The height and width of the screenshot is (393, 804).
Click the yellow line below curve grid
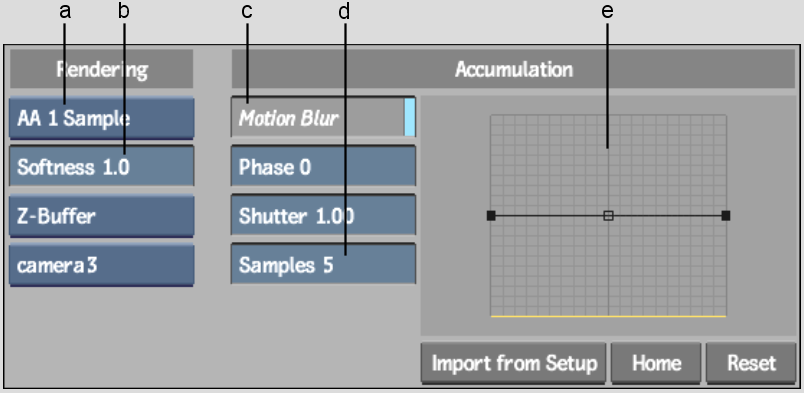click(608, 317)
